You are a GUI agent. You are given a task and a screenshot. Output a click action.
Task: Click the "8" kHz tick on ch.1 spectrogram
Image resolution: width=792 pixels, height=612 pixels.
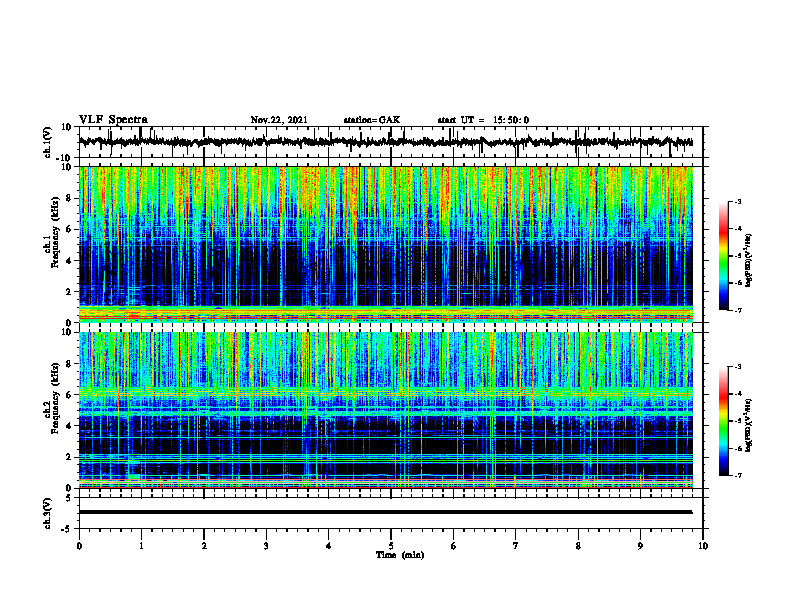click(x=70, y=198)
